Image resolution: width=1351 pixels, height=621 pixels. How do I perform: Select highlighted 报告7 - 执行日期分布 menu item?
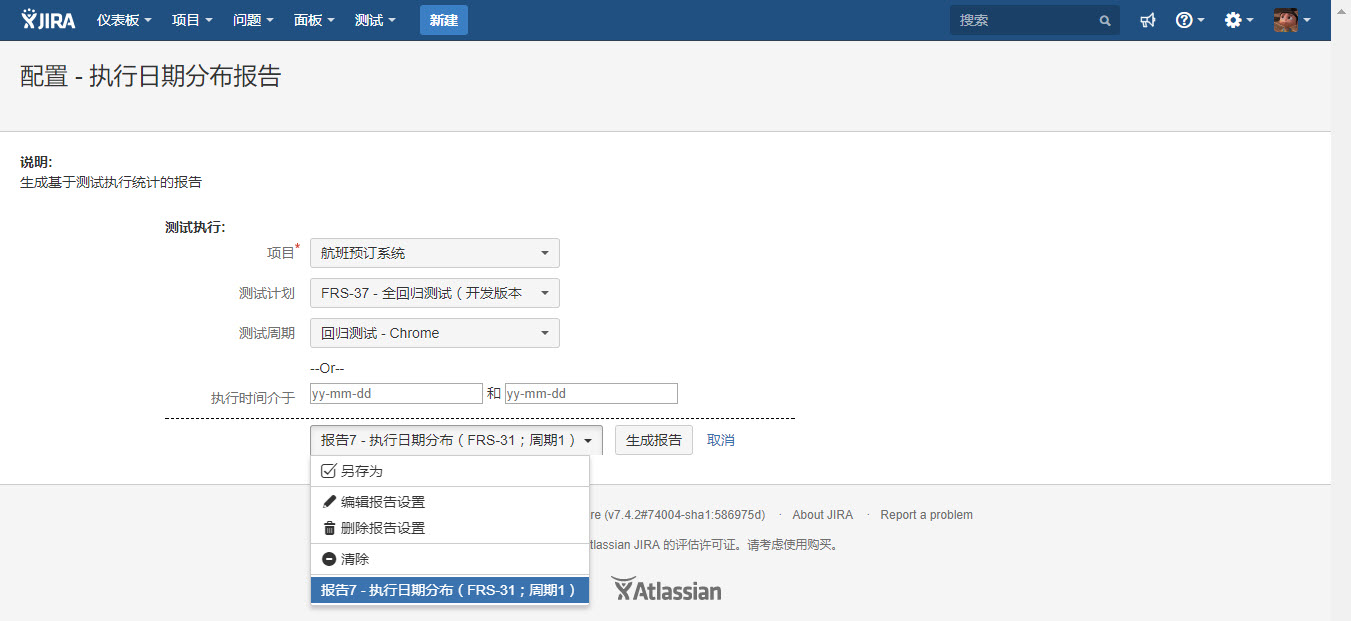click(x=450, y=590)
